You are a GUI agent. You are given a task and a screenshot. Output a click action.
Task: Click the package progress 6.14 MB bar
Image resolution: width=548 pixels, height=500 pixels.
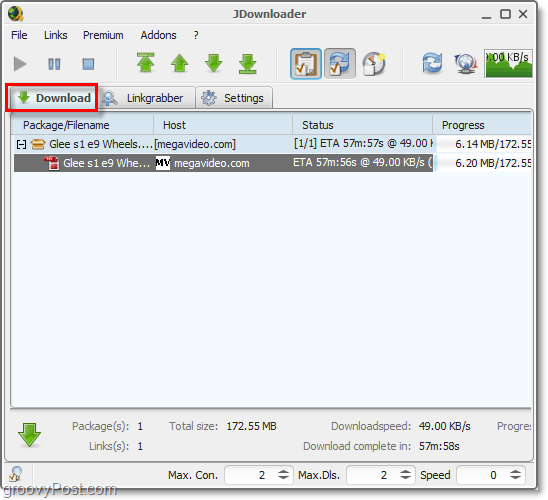pos(483,144)
